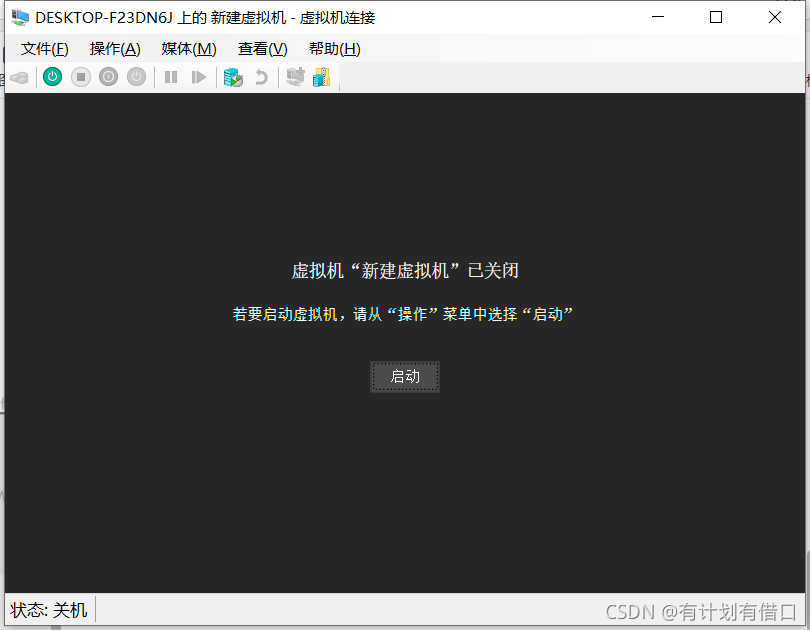Select the Revert checkpoint toolbar icon
This screenshot has width=810, height=630.
click(x=260, y=77)
